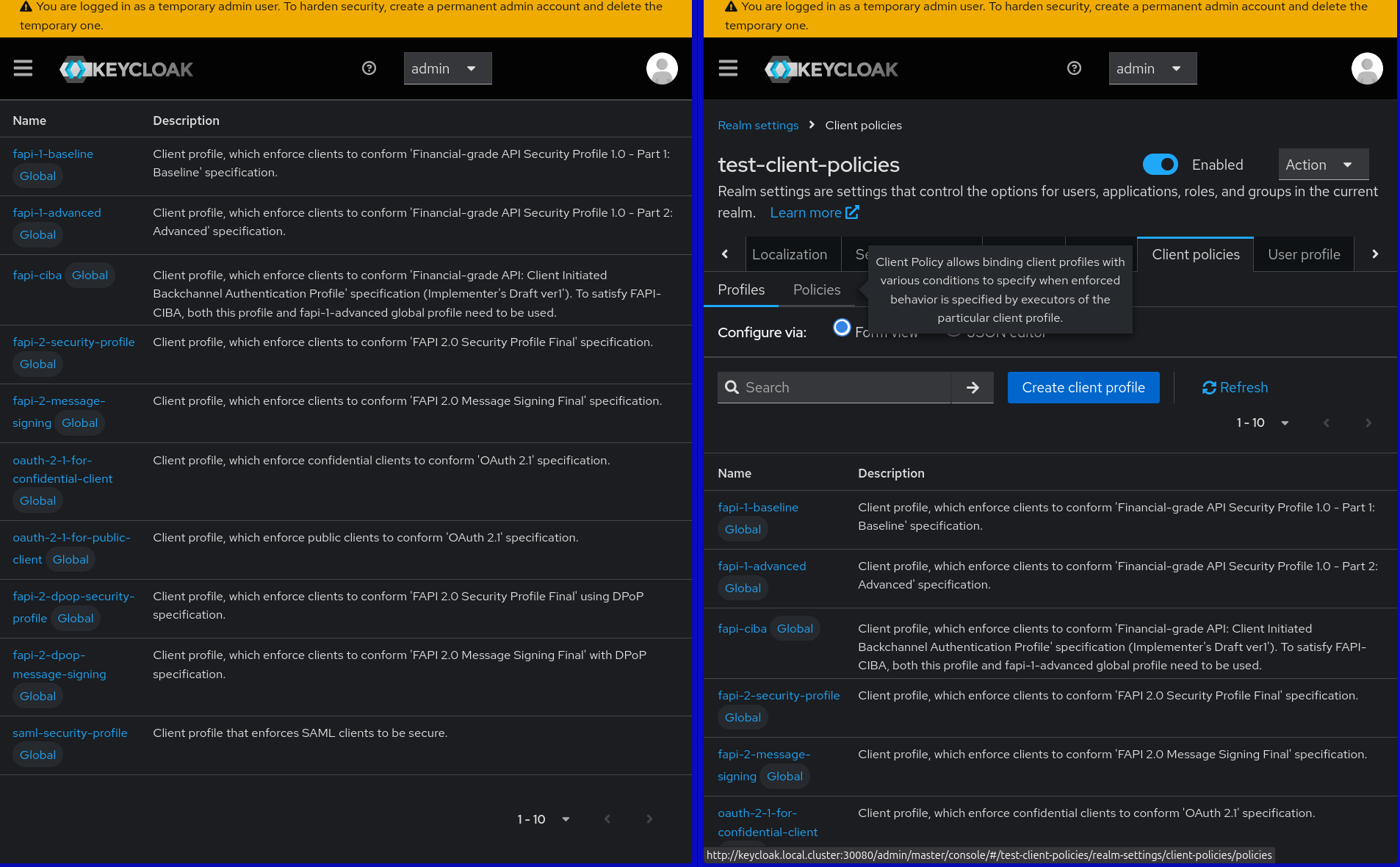The image size is (1400, 867).
Task: Open hamburger menu in right window
Action: pos(729,68)
